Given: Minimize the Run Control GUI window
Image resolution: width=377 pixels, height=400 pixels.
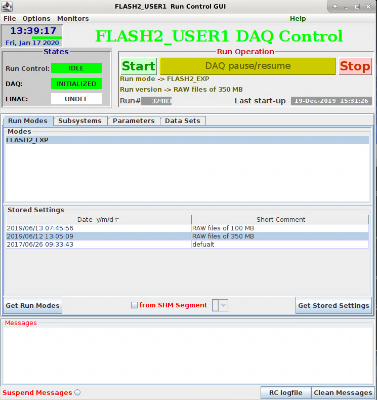Looking at the screenshot, I should (346, 7).
